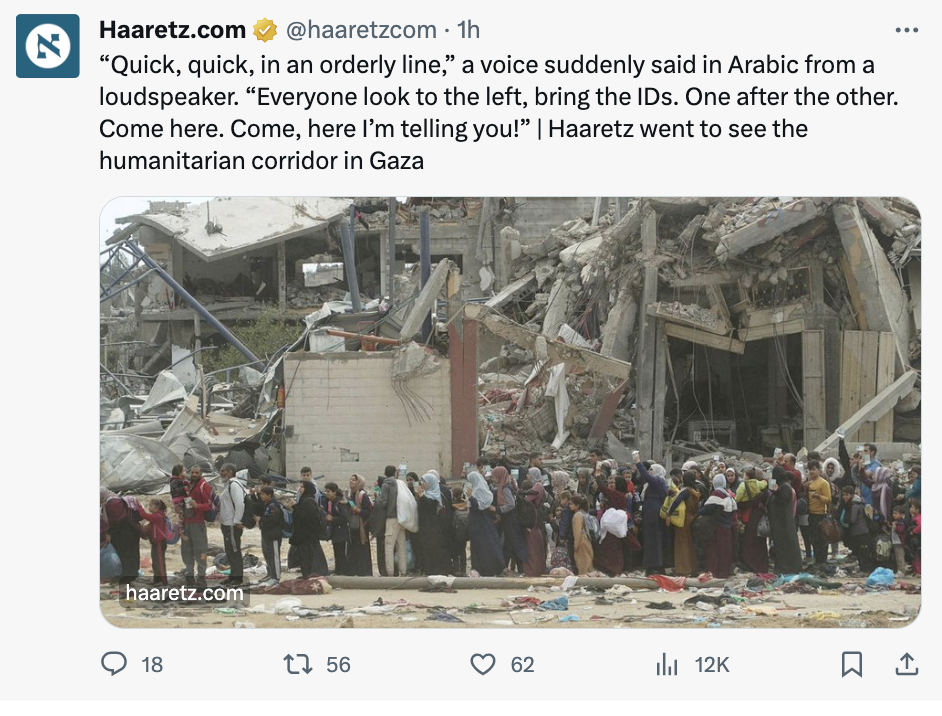This screenshot has width=942, height=716.
Task: Click the gold verified badge
Action: (x=264, y=30)
